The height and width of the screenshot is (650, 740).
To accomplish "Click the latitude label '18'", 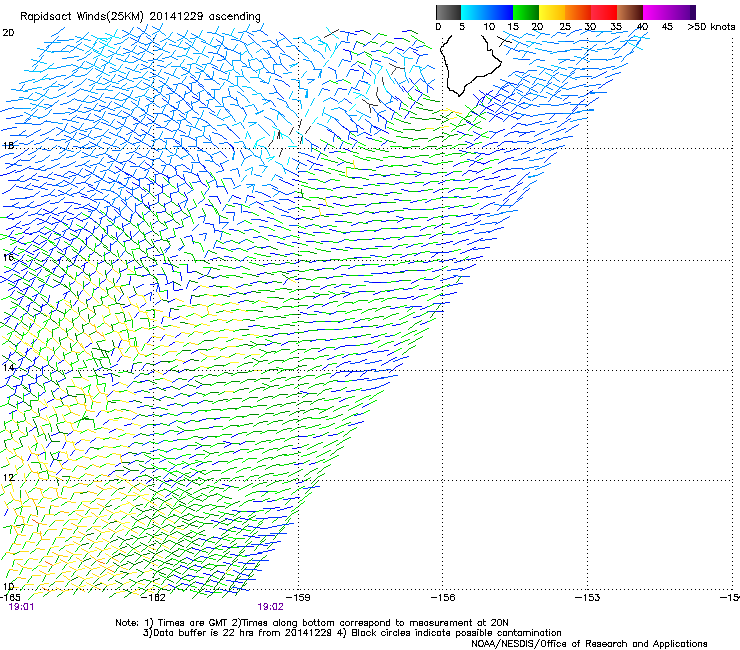I will (8, 145).
